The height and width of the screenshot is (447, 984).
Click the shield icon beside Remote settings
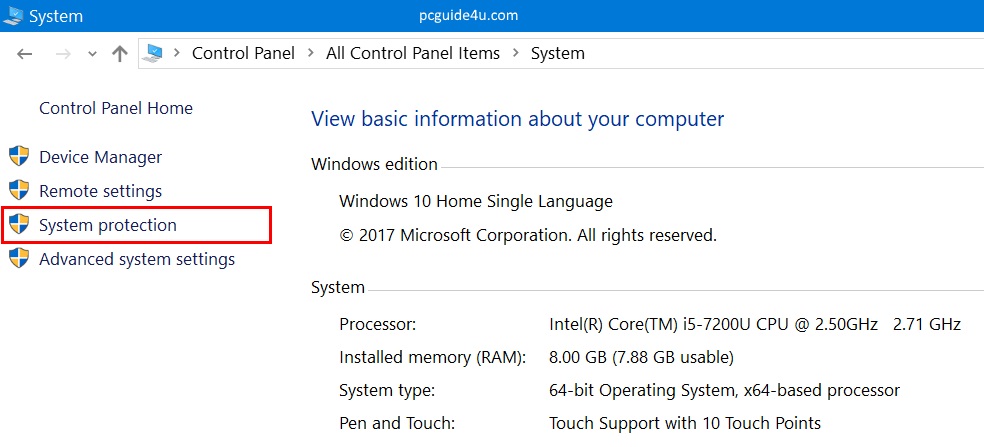[x=19, y=191]
